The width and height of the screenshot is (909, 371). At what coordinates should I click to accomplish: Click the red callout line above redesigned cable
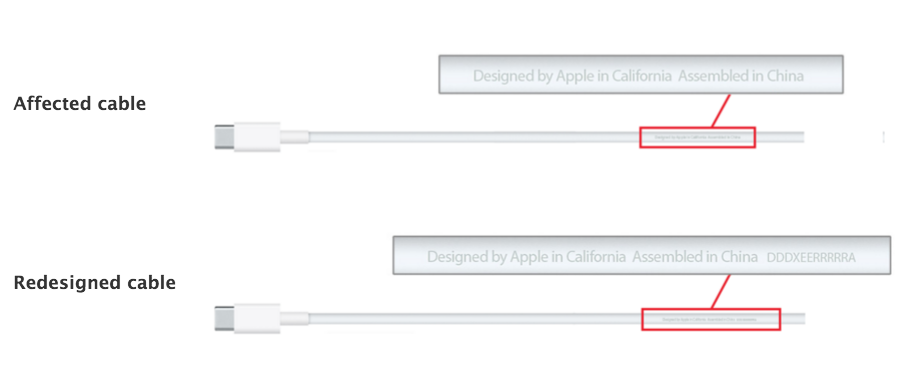pos(721,292)
